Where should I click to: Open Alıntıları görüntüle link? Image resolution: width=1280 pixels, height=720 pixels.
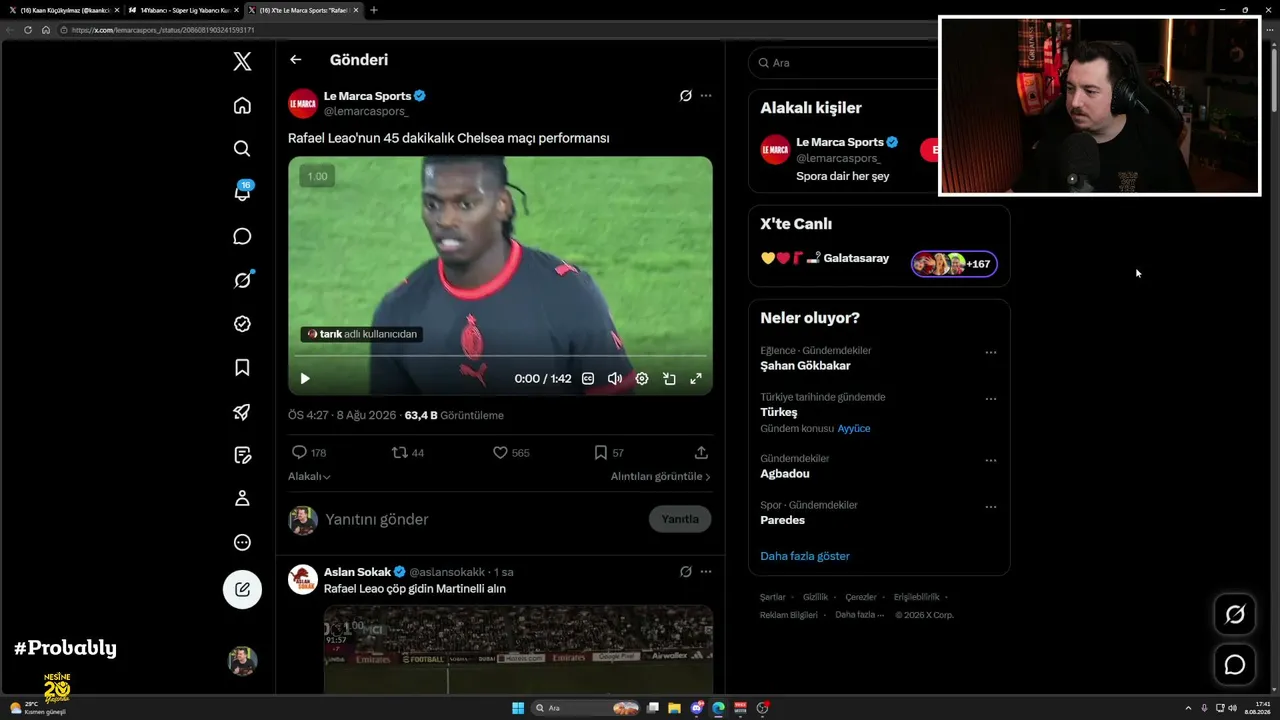tap(661, 477)
